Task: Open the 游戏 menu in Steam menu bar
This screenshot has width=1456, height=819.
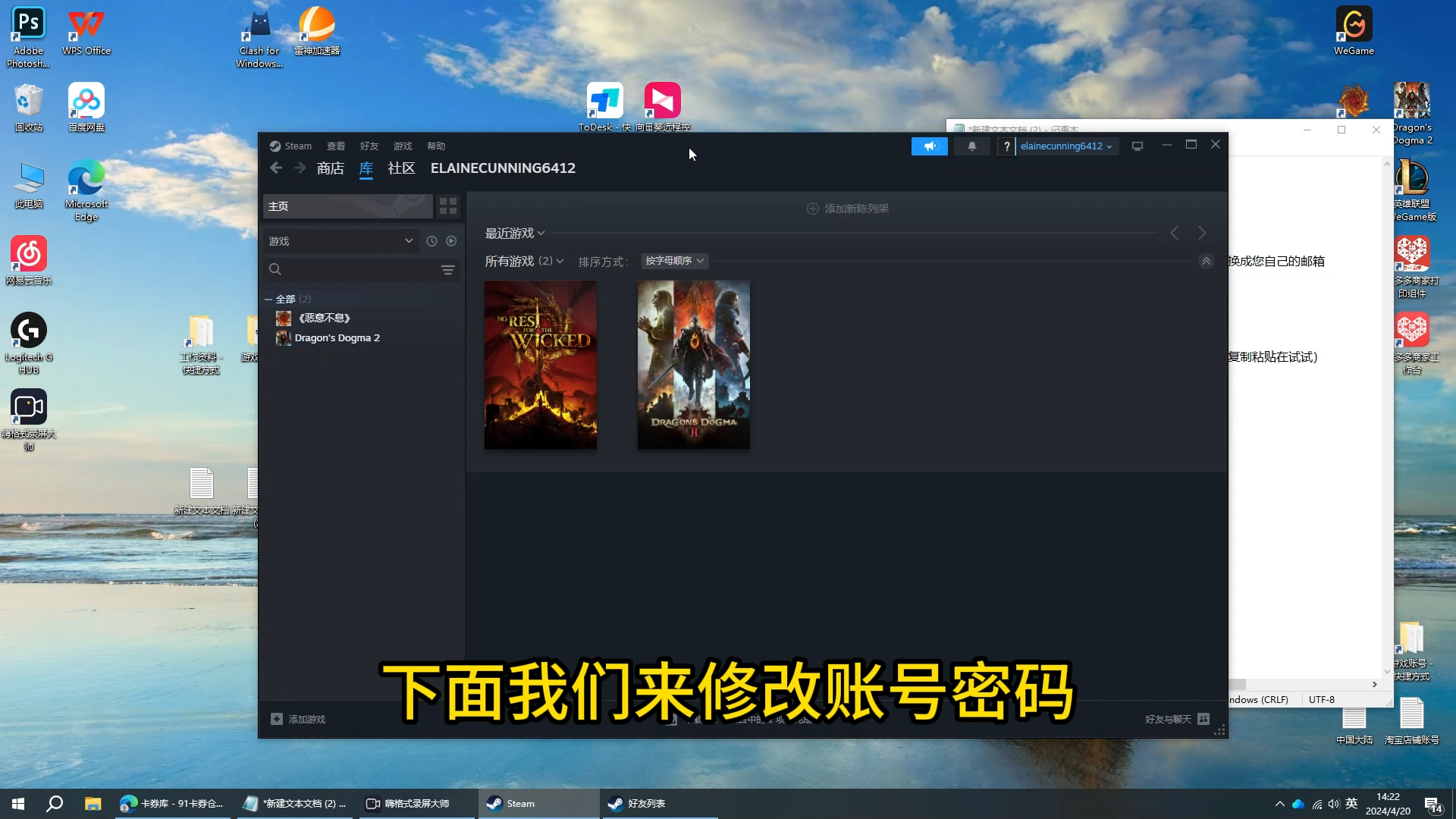Action: point(403,146)
